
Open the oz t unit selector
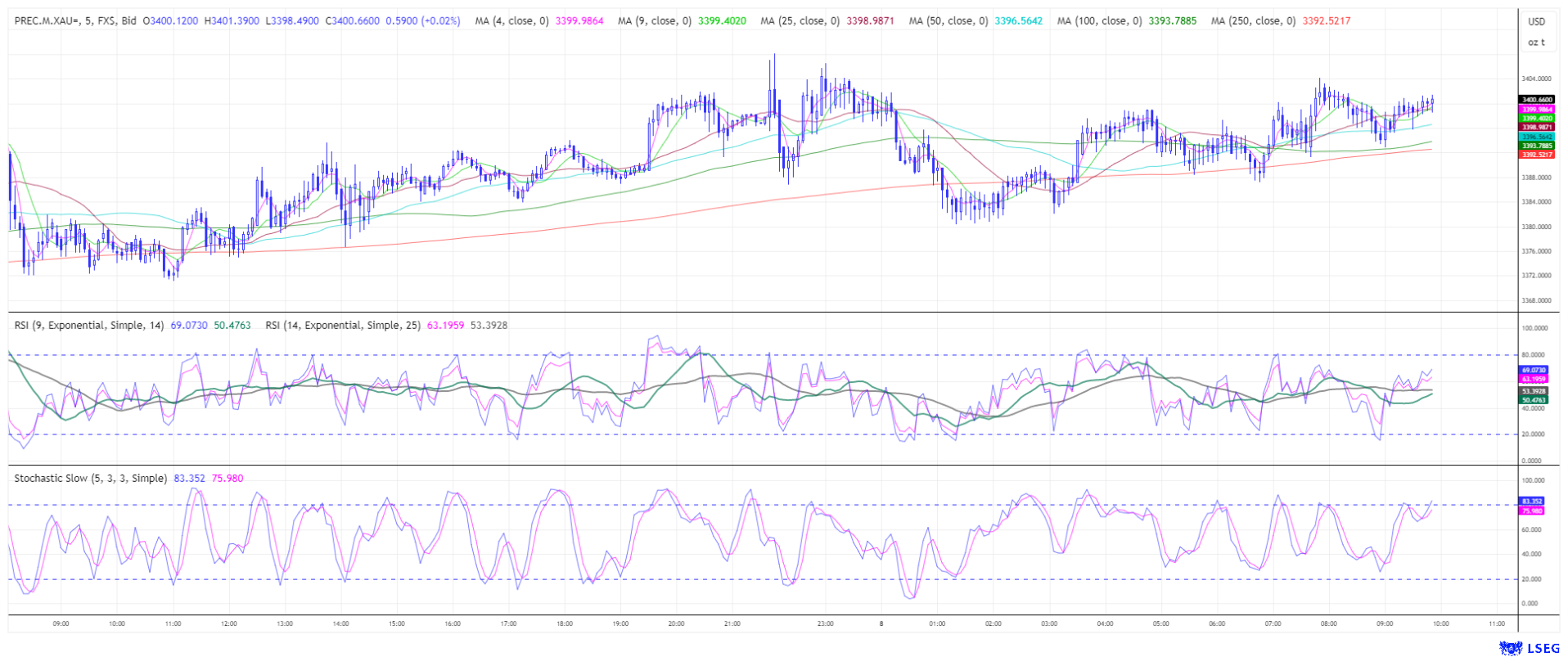coord(1536,42)
